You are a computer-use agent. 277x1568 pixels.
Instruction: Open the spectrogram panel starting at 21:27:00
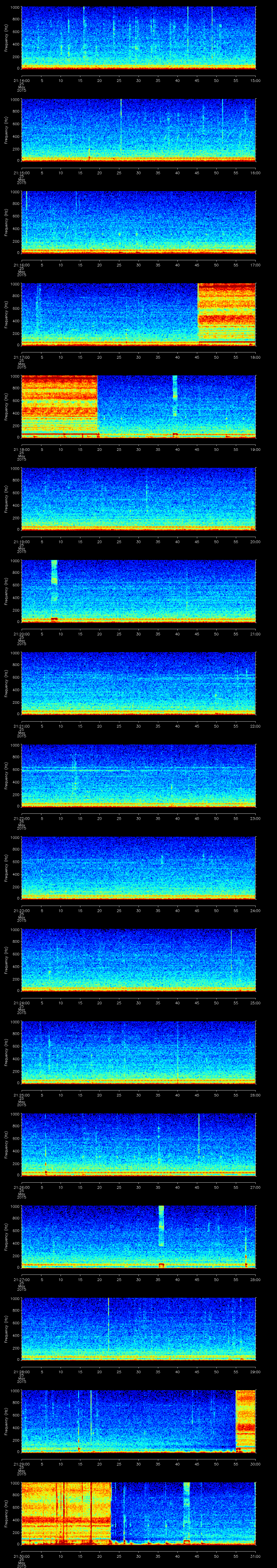(x=138, y=1237)
